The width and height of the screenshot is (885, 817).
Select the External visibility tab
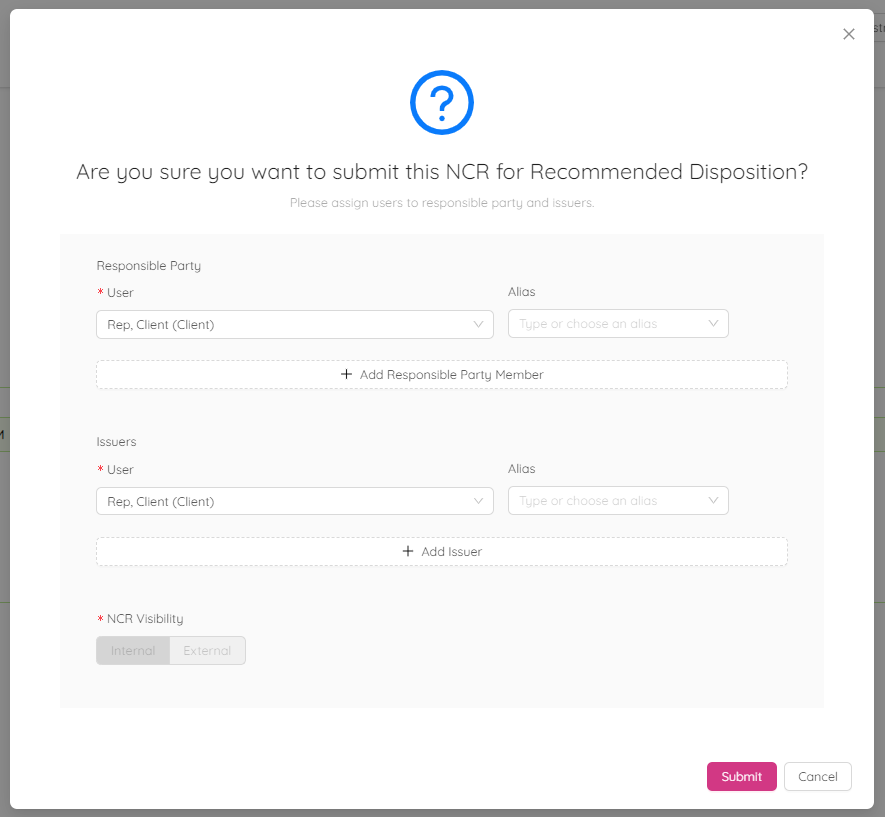click(207, 650)
